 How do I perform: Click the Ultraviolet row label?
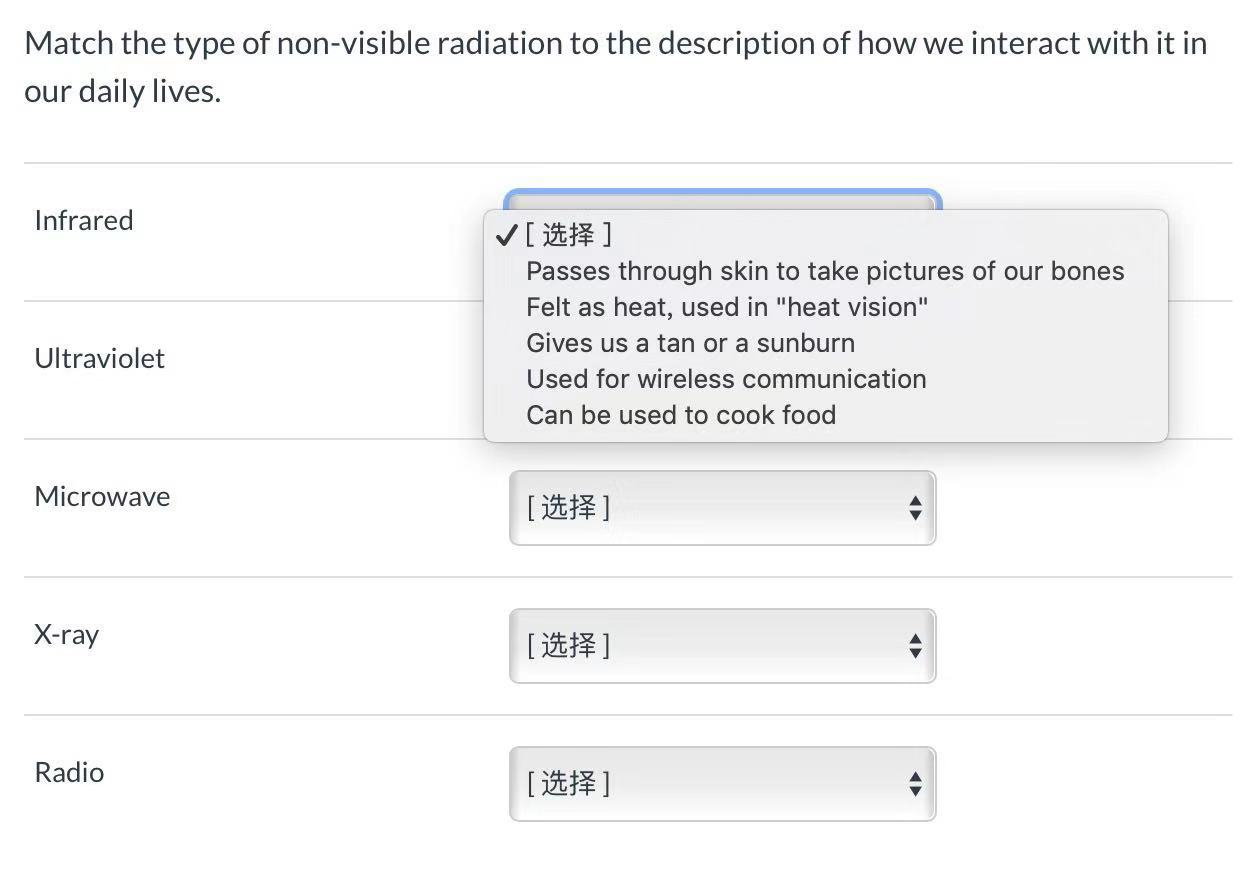tap(99, 358)
